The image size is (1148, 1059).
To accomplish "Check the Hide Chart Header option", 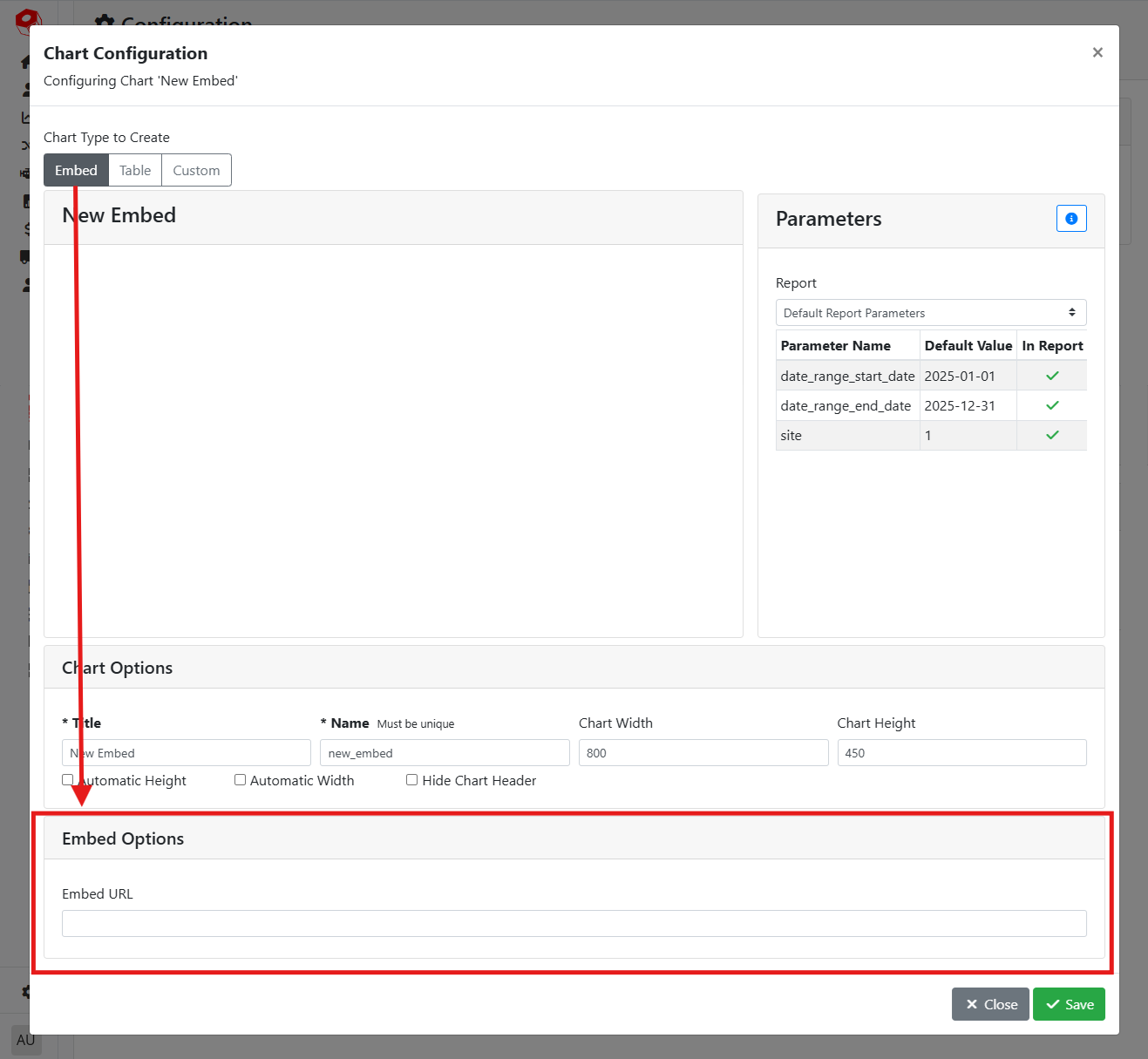I will (x=412, y=780).
